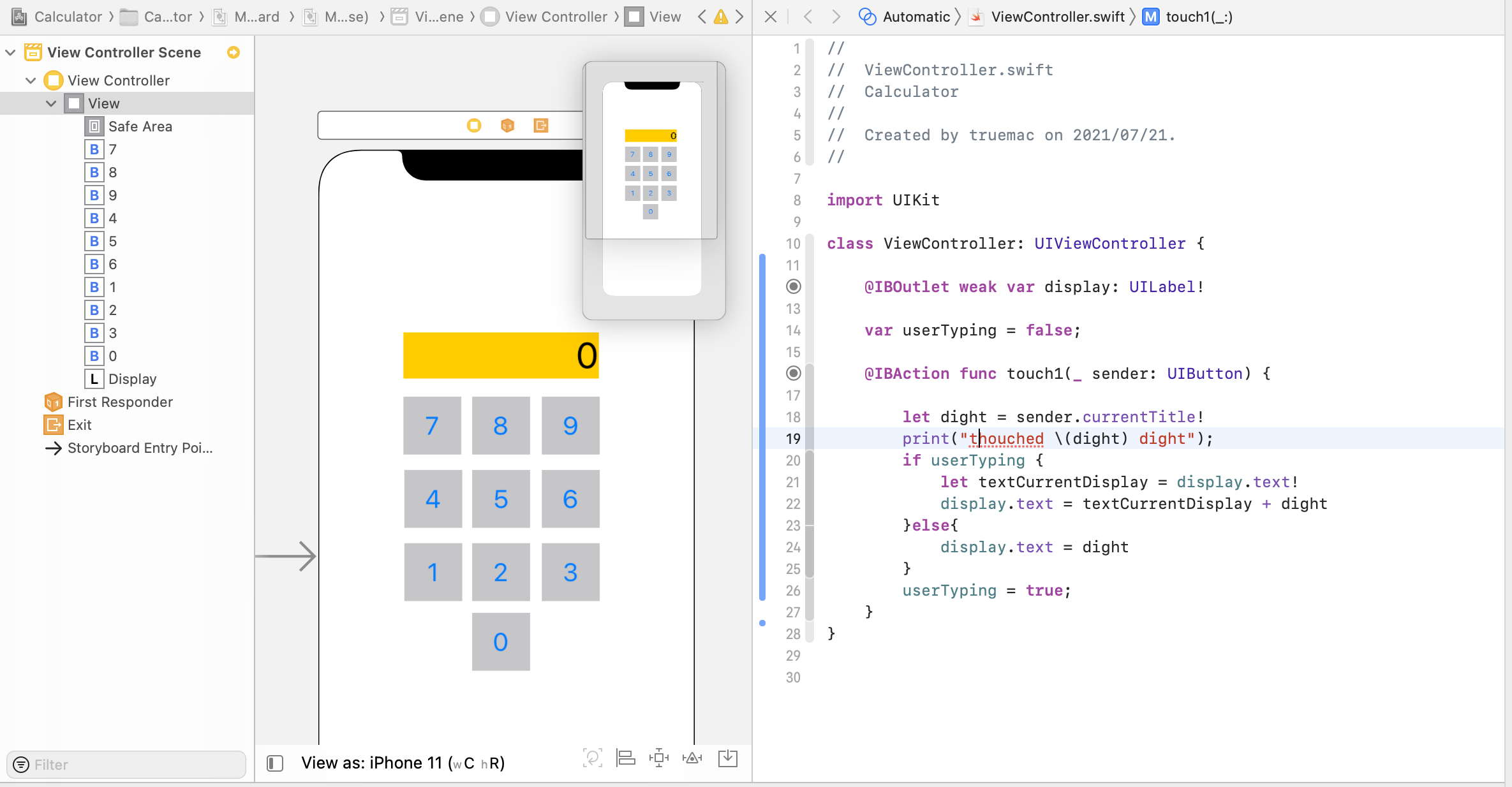Click the display IBOutlet connection circle
1512x787 pixels.
pos(793,286)
